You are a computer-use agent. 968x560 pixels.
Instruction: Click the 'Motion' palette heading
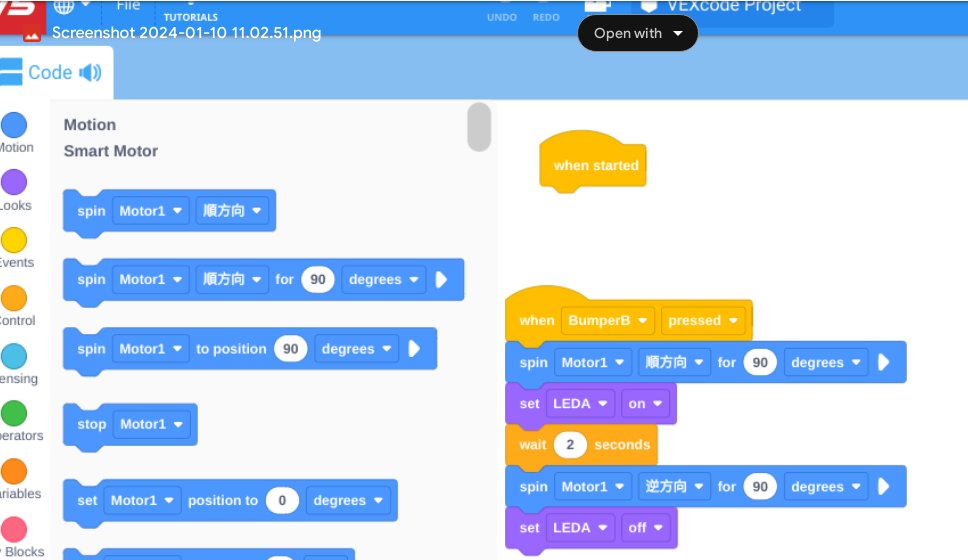click(90, 125)
